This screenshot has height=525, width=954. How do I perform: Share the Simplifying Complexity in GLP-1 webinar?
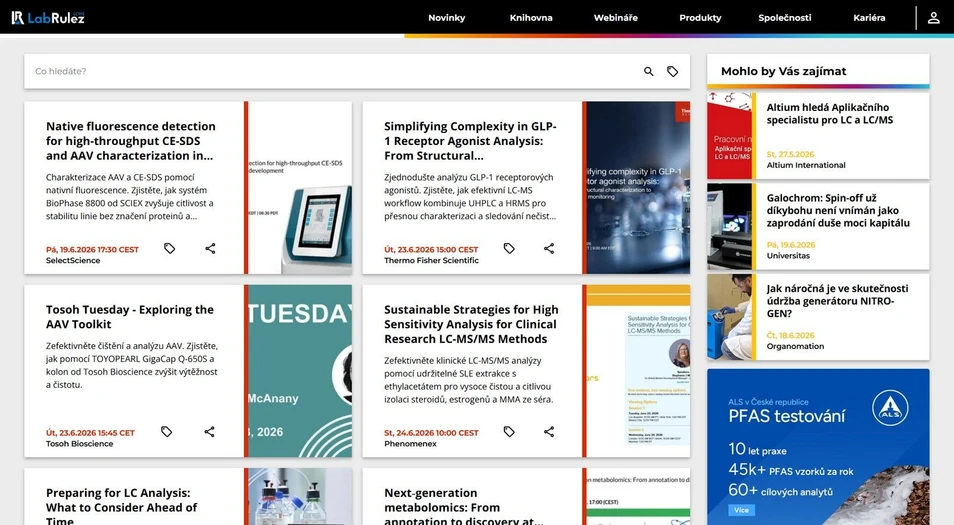[549, 248]
